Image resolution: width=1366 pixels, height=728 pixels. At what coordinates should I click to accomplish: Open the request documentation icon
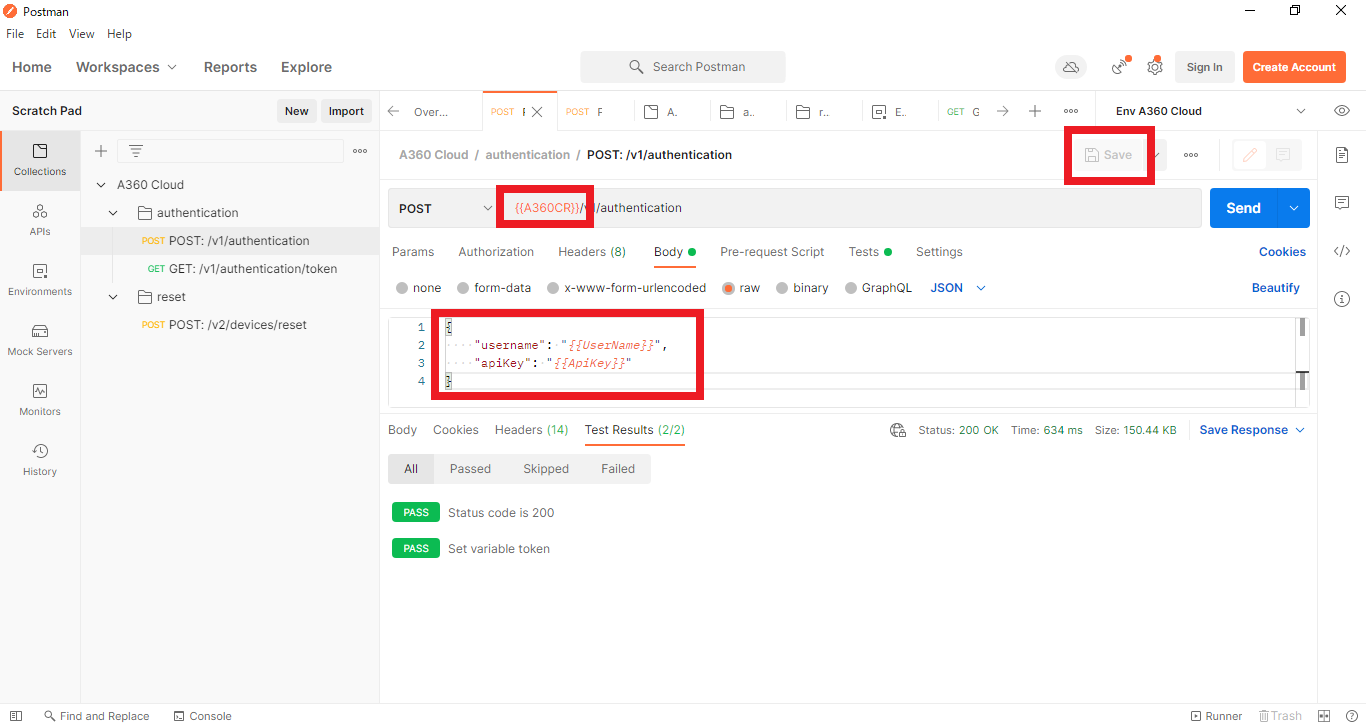click(1342, 155)
